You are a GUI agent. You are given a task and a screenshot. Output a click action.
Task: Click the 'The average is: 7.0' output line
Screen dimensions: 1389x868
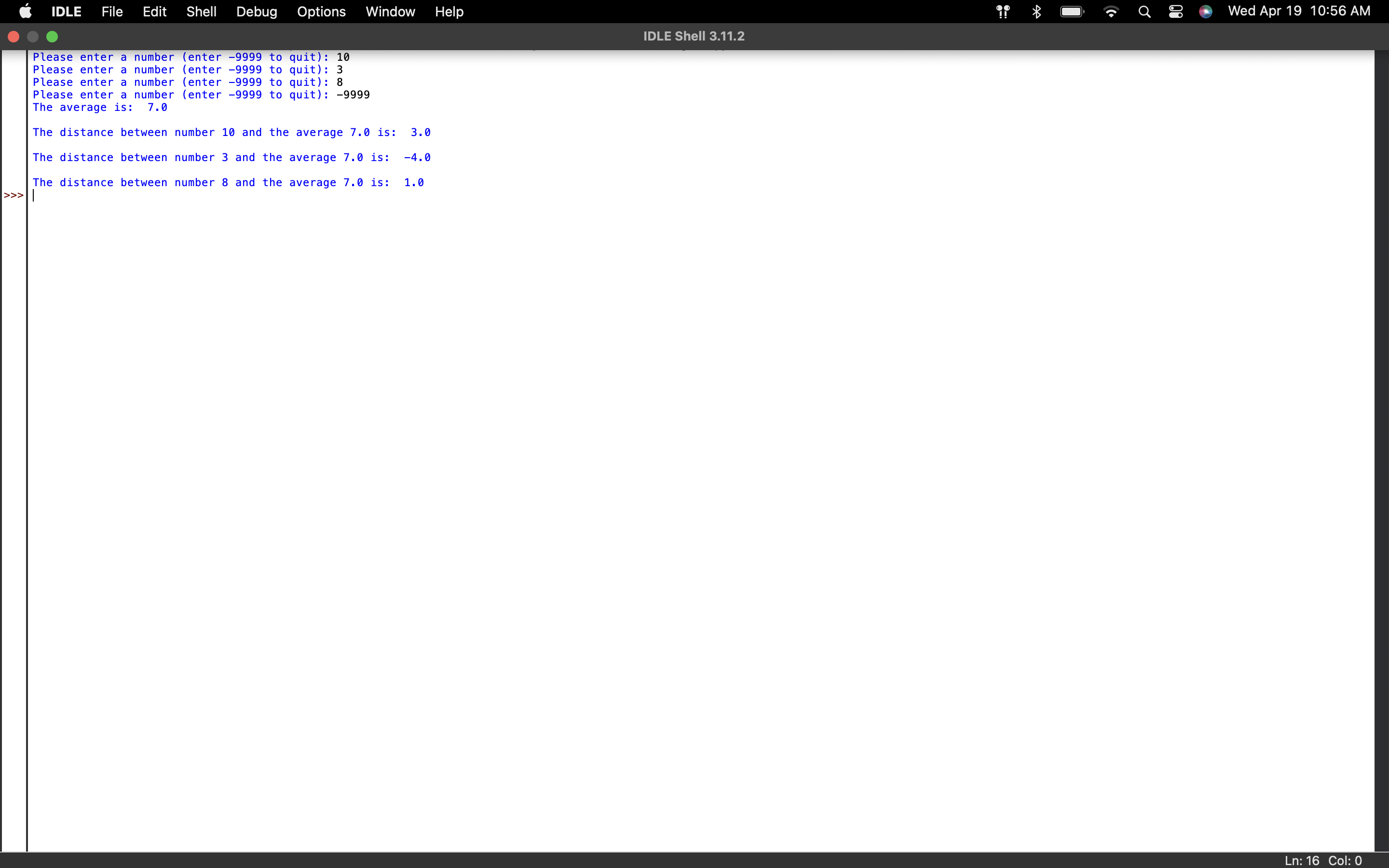[100, 108]
